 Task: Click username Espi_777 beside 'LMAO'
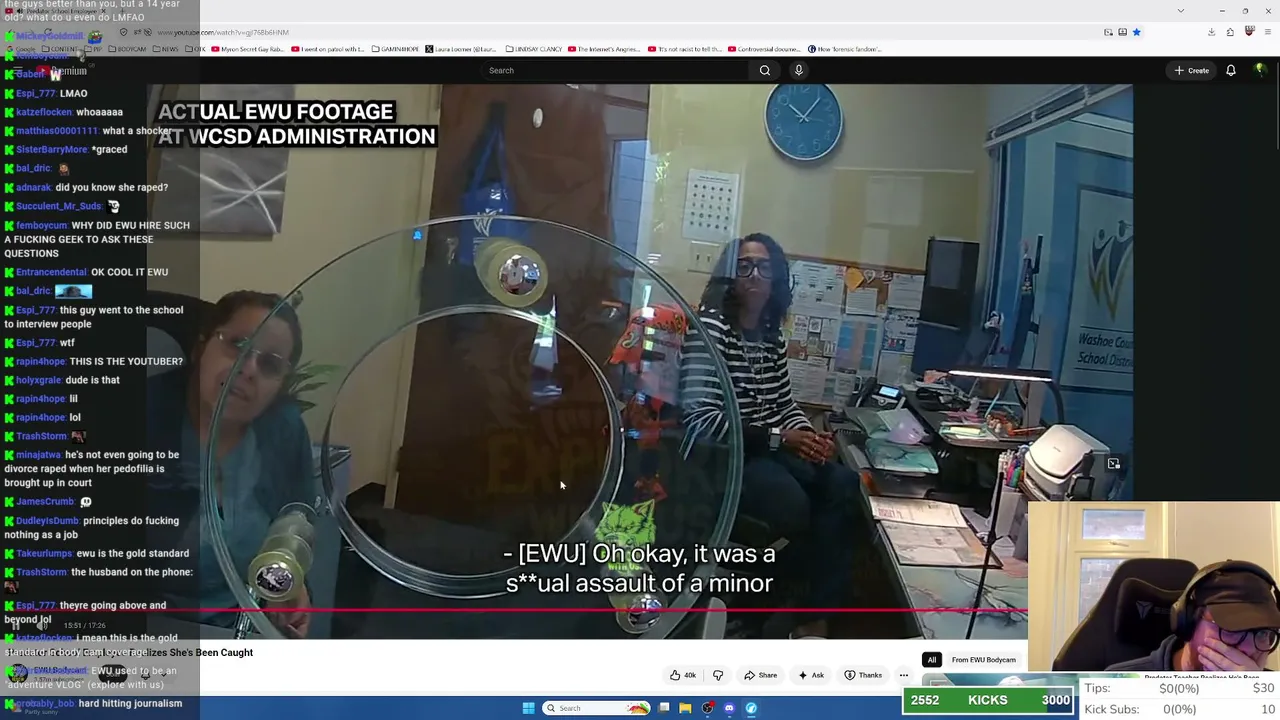click(35, 93)
